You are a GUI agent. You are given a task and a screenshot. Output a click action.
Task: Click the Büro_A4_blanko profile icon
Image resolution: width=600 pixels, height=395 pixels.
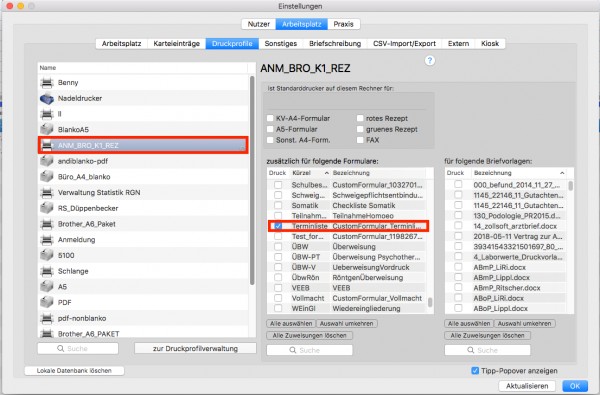tap(47, 176)
